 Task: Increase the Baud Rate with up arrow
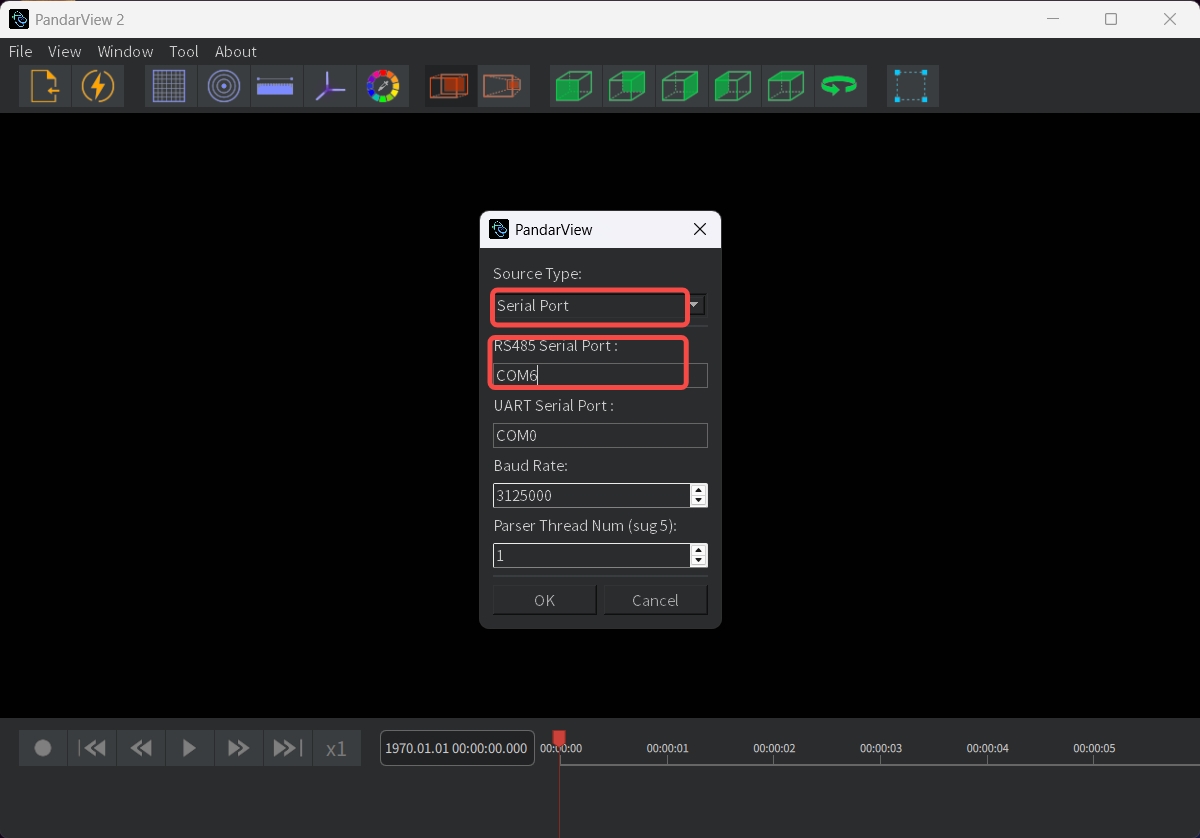[699, 490]
